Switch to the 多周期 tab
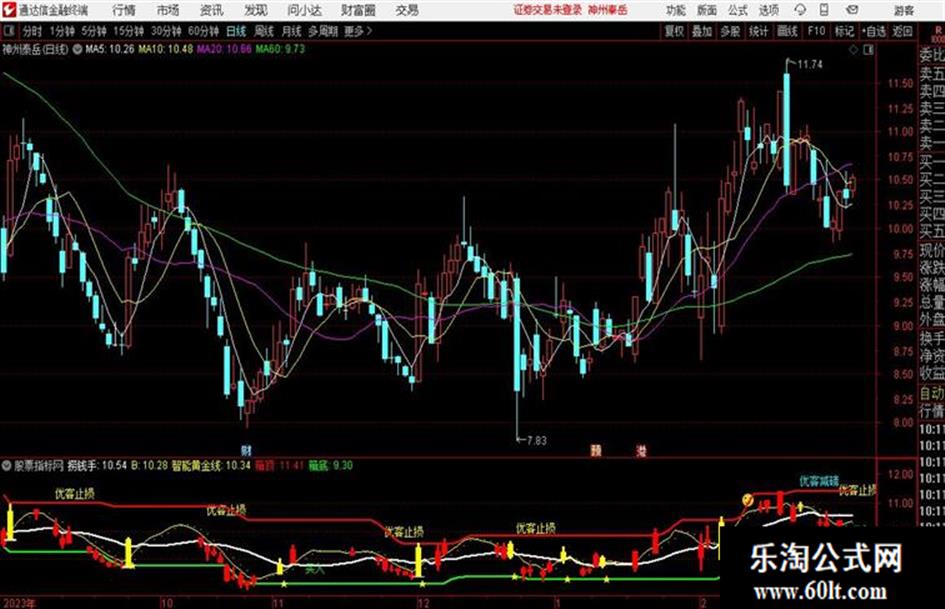 click(323, 31)
